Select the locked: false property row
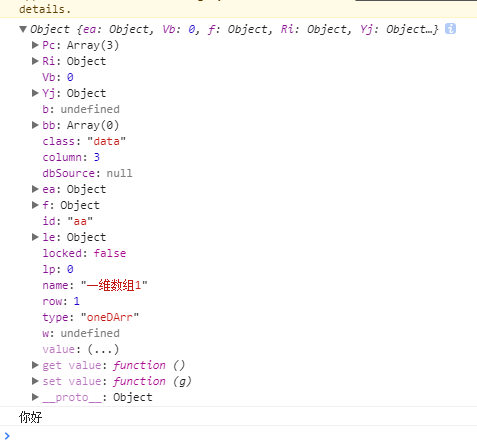Viewport: 477px width, 447px height. (x=84, y=253)
